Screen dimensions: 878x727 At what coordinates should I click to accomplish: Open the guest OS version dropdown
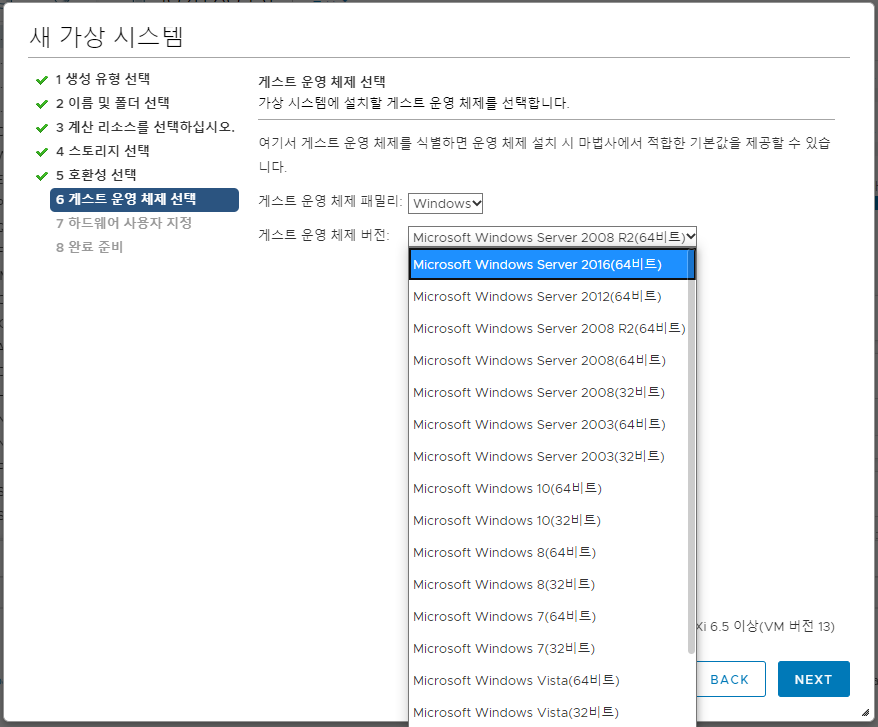[x=552, y=237]
